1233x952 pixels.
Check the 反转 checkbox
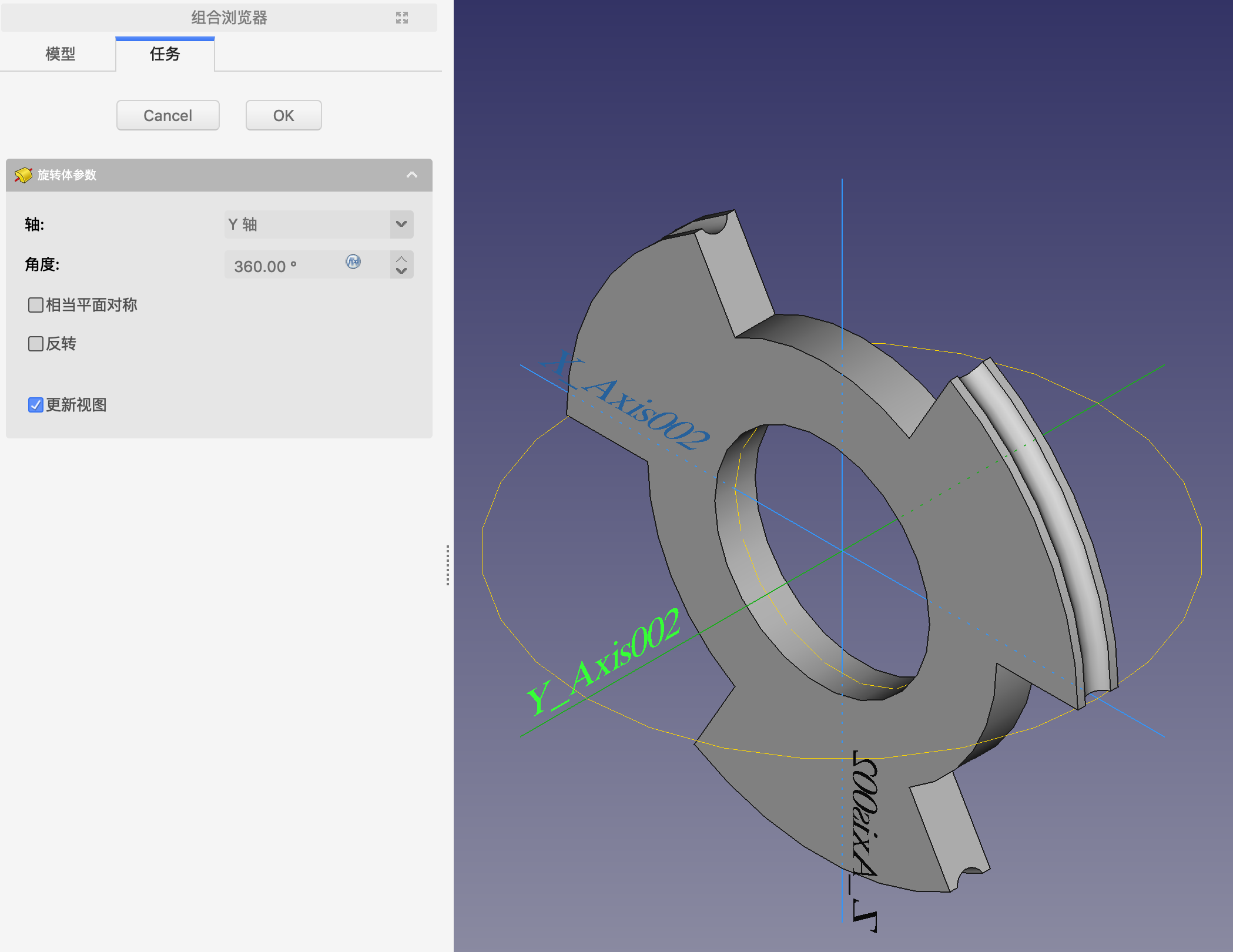pyautogui.click(x=36, y=344)
